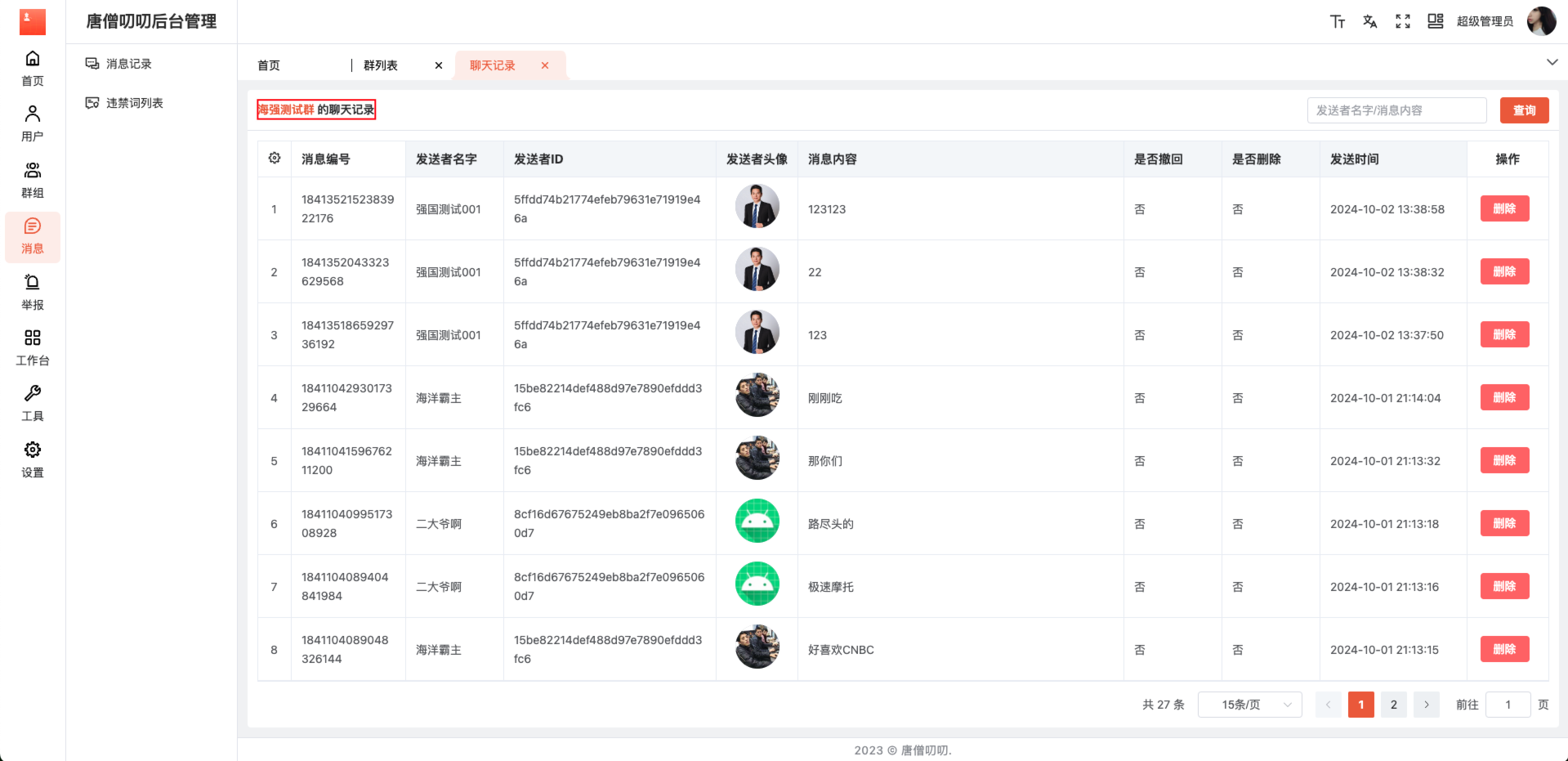Open table column settings gear icon

(x=275, y=158)
